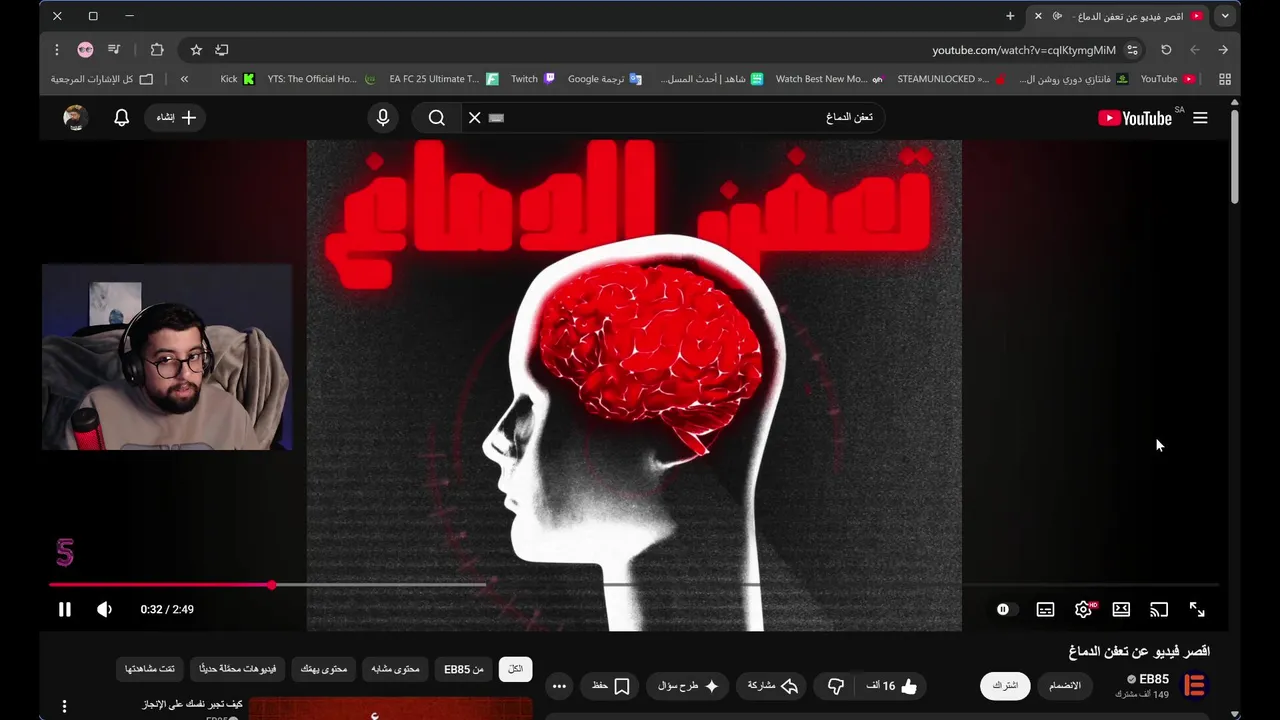
Task: Save the video using the حفظ button
Action: click(x=610, y=686)
